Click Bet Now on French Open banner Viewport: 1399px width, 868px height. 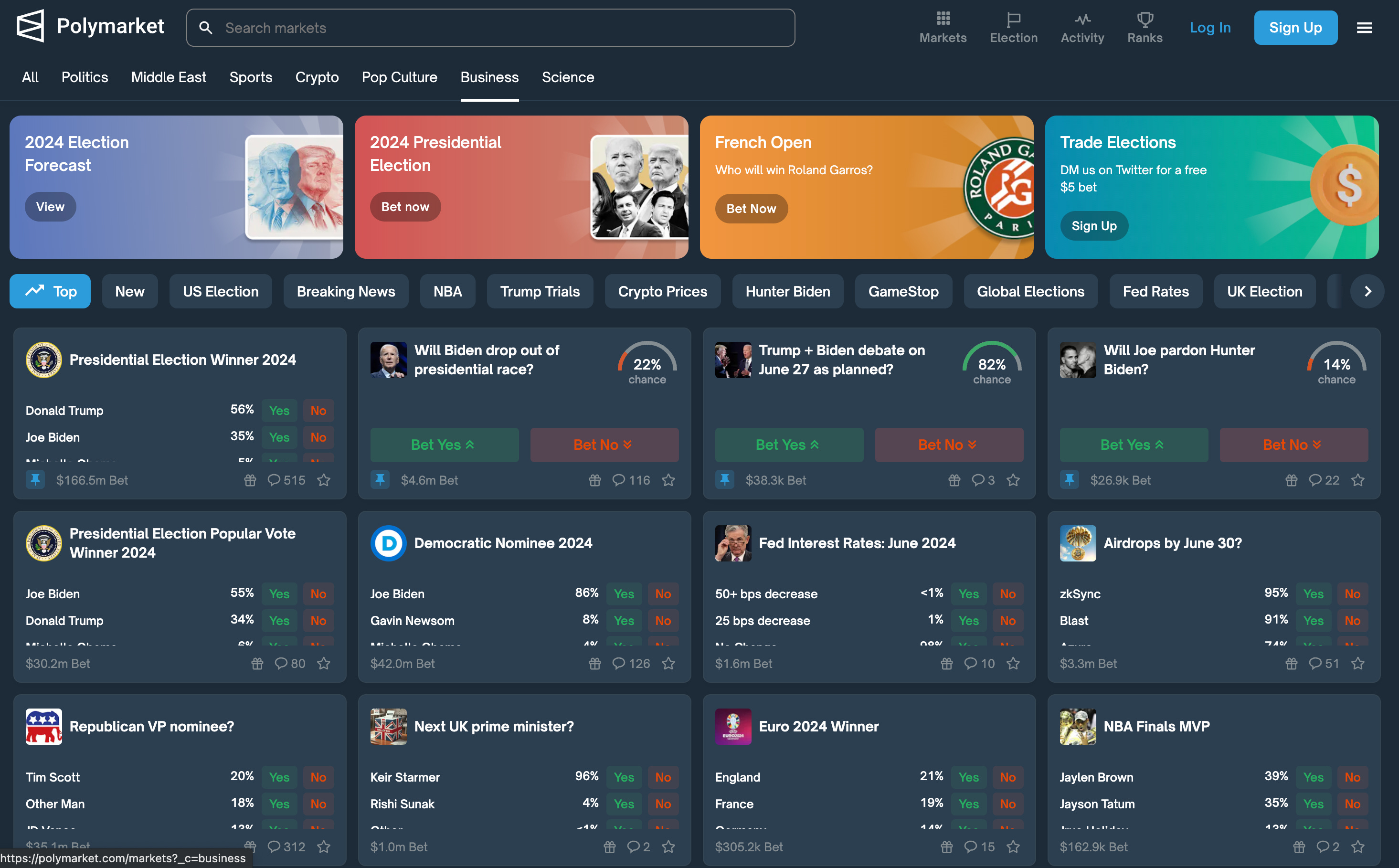click(751, 208)
